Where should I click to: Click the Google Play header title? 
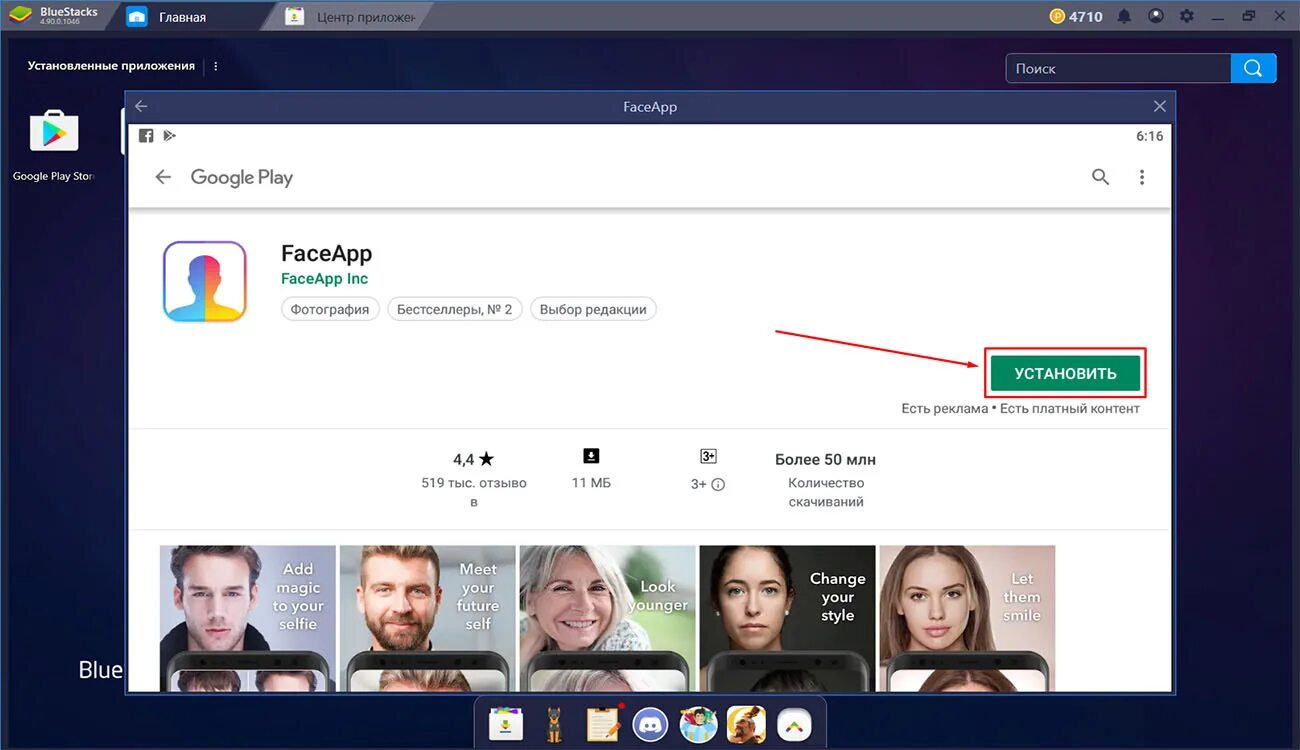[242, 177]
